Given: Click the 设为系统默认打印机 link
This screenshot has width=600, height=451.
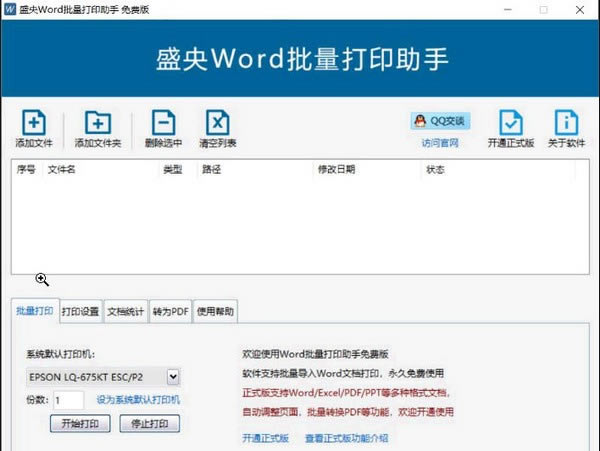Looking at the screenshot, I should pyautogui.click(x=138, y=400).
